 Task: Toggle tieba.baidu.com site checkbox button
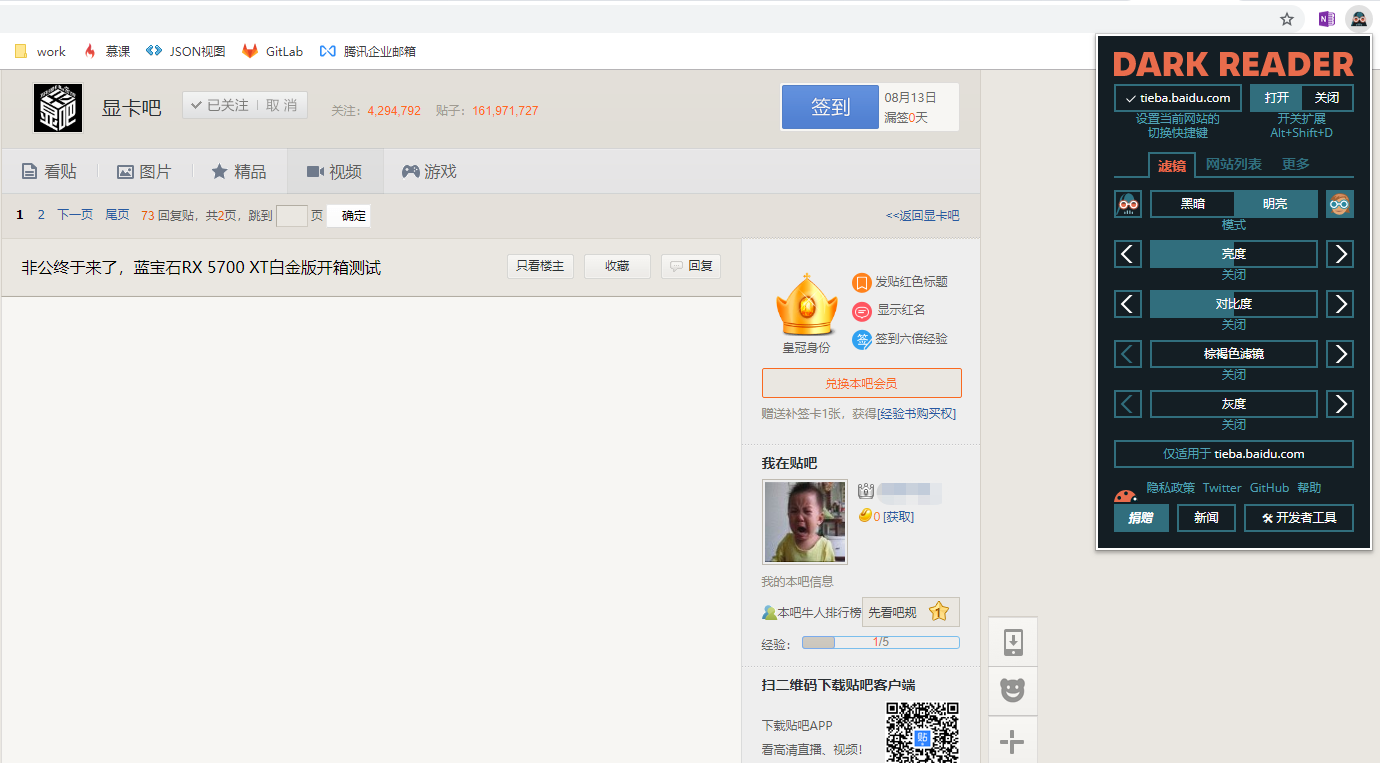click(x=1178, y=98)
